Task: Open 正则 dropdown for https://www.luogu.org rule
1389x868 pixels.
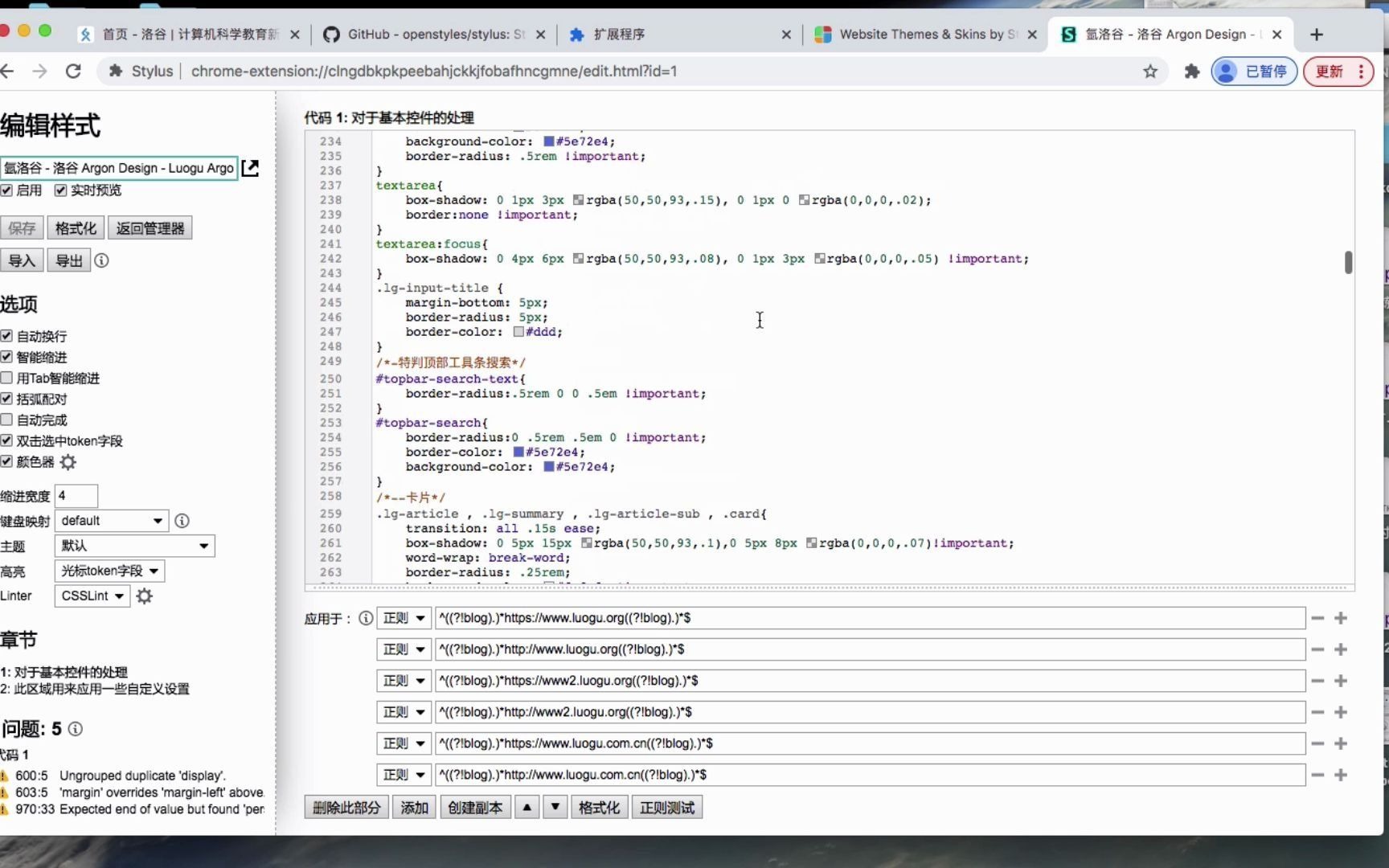Action: [x=404, y=618]
